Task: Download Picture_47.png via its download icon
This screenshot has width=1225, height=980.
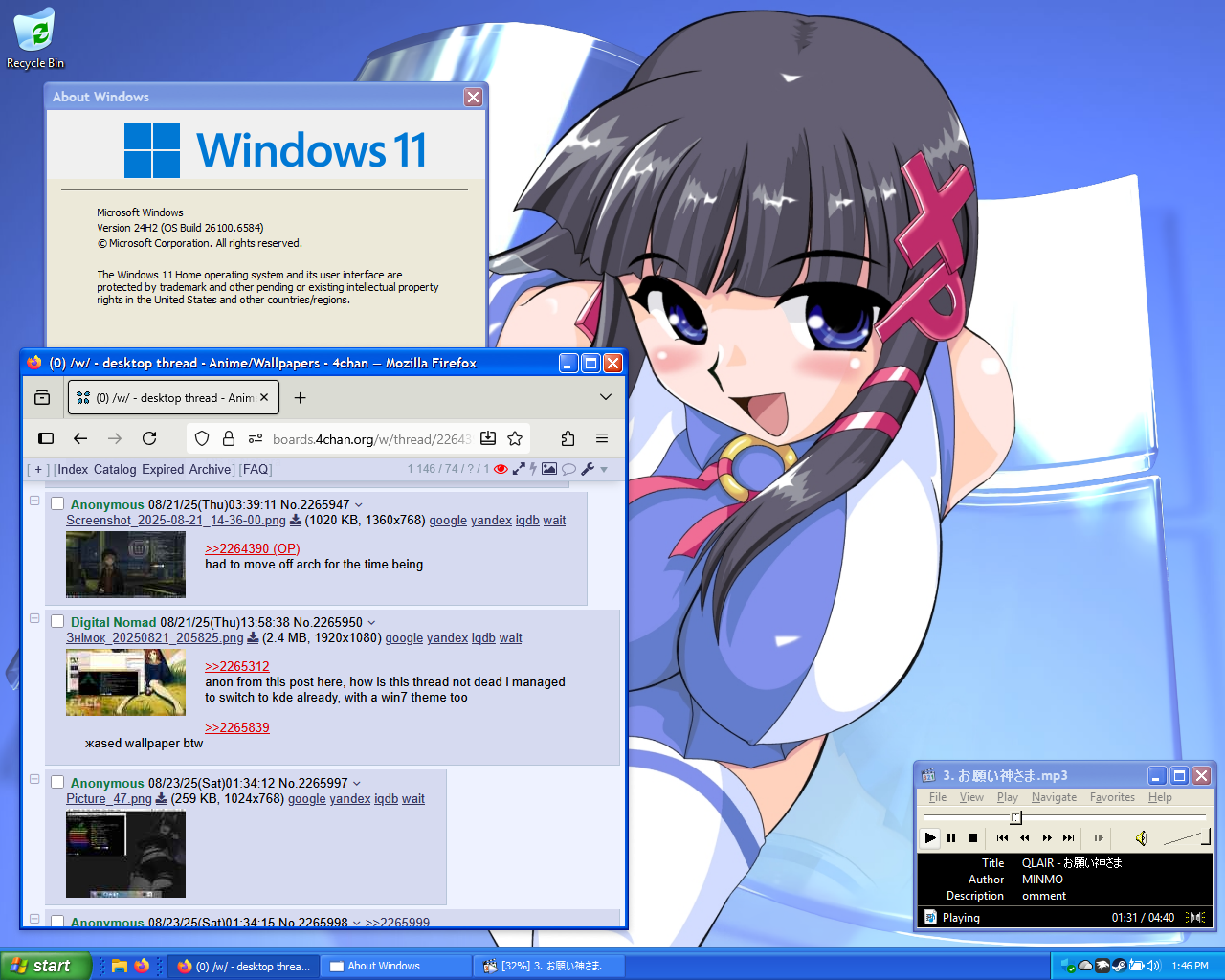Action: [x=162, y=799]
